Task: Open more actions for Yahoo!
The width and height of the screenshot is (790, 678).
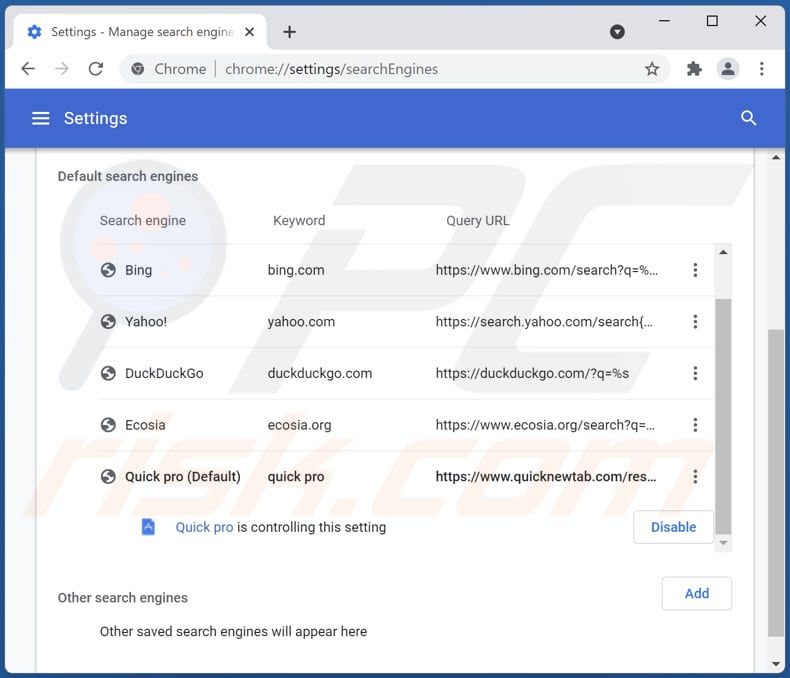Action: [695, 321]
